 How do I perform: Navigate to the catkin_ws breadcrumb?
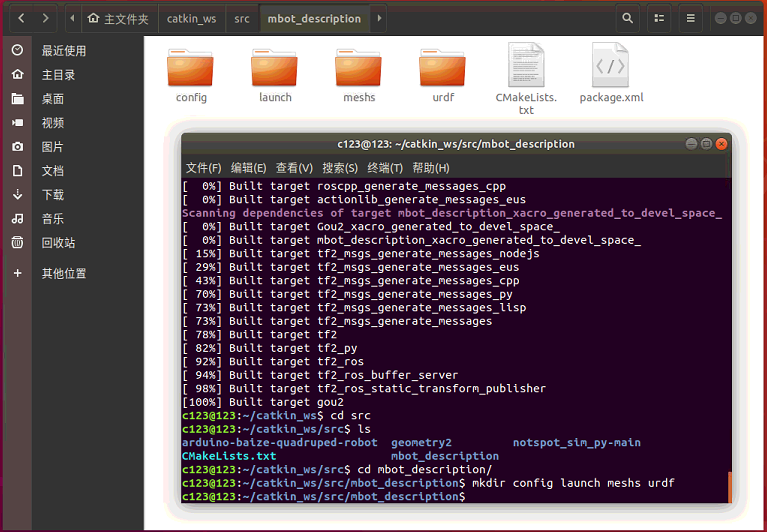191,19
